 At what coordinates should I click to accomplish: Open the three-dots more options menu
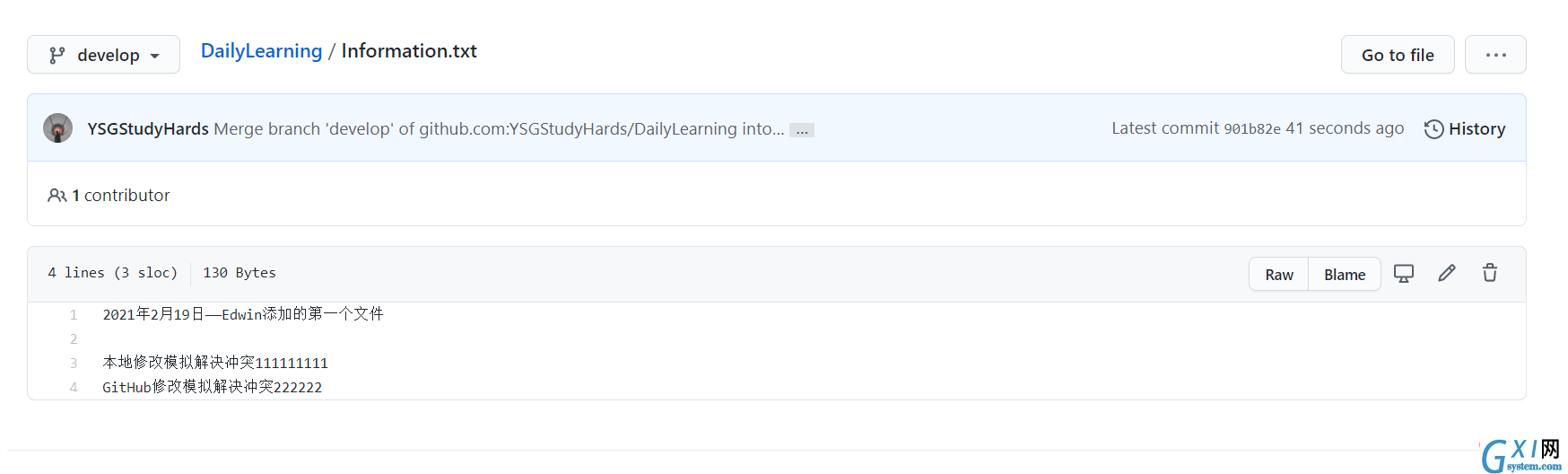pyautogui.click(x=1495, y=55)
